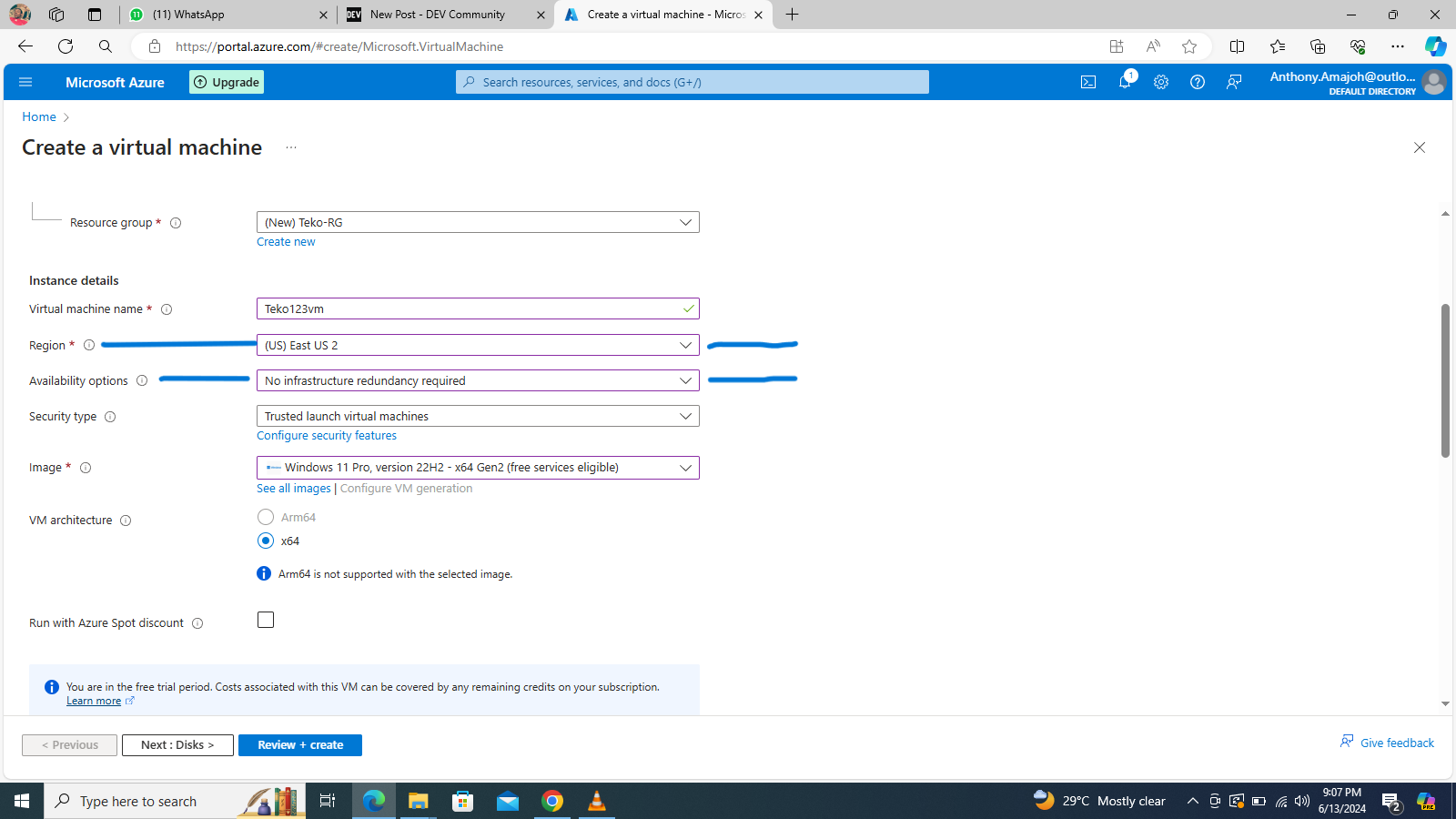Open the Azure portal hamburger menu
Viewport: 1456px width, 819px height.
click(x=25, y=82)
